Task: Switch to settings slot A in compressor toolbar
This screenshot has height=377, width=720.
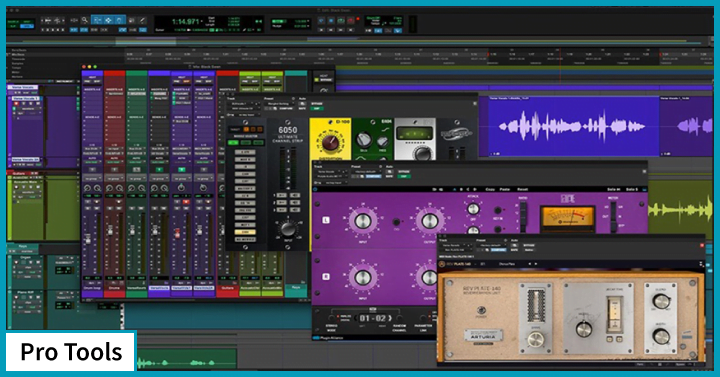Action: pyautogui.click(x=455, y=189)
